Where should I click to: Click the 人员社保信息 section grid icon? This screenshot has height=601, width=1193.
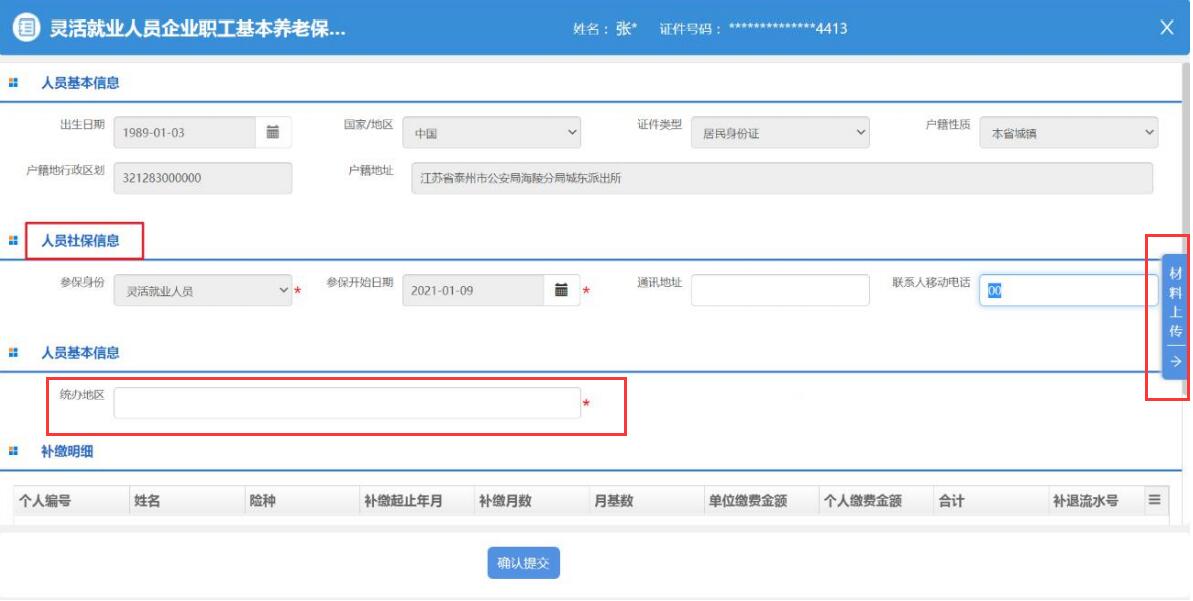pyautogui.click(x=14, y=240)
